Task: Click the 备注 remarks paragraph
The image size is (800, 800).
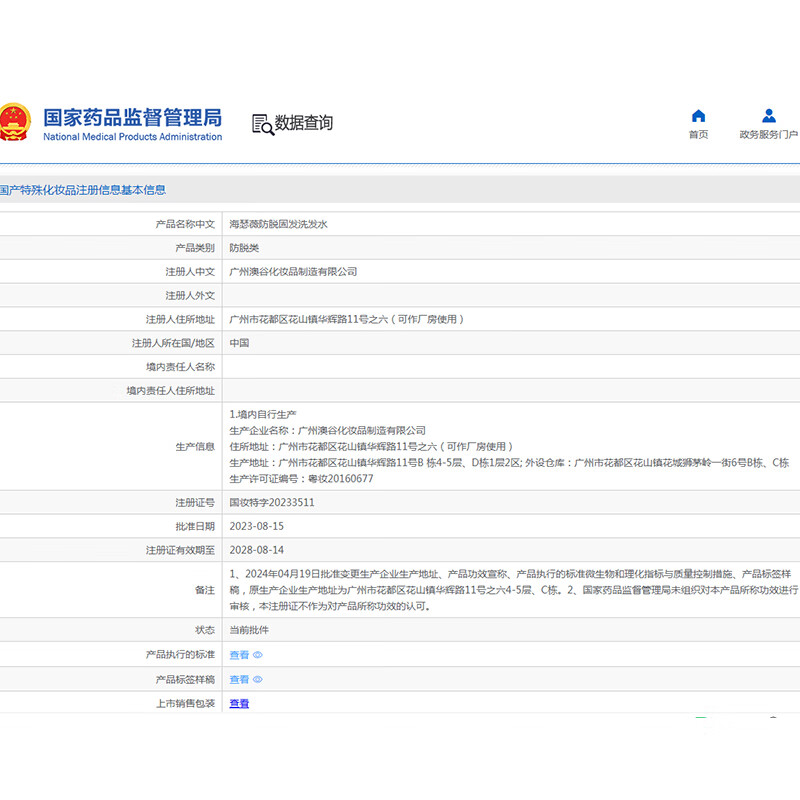Action: (x=513, y=590)
